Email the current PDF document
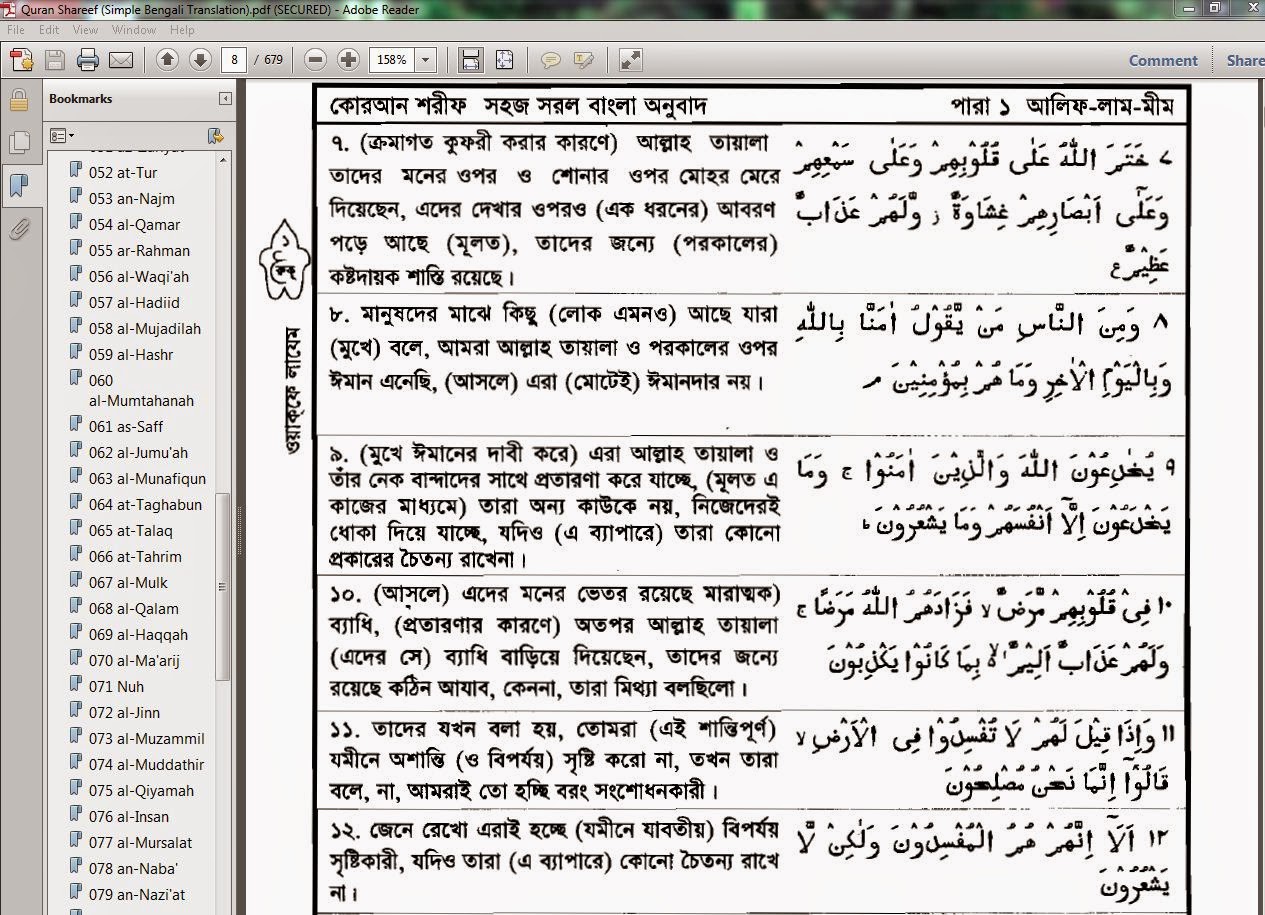This screenshot has width=1265, height=915. (x=119, y=60)
